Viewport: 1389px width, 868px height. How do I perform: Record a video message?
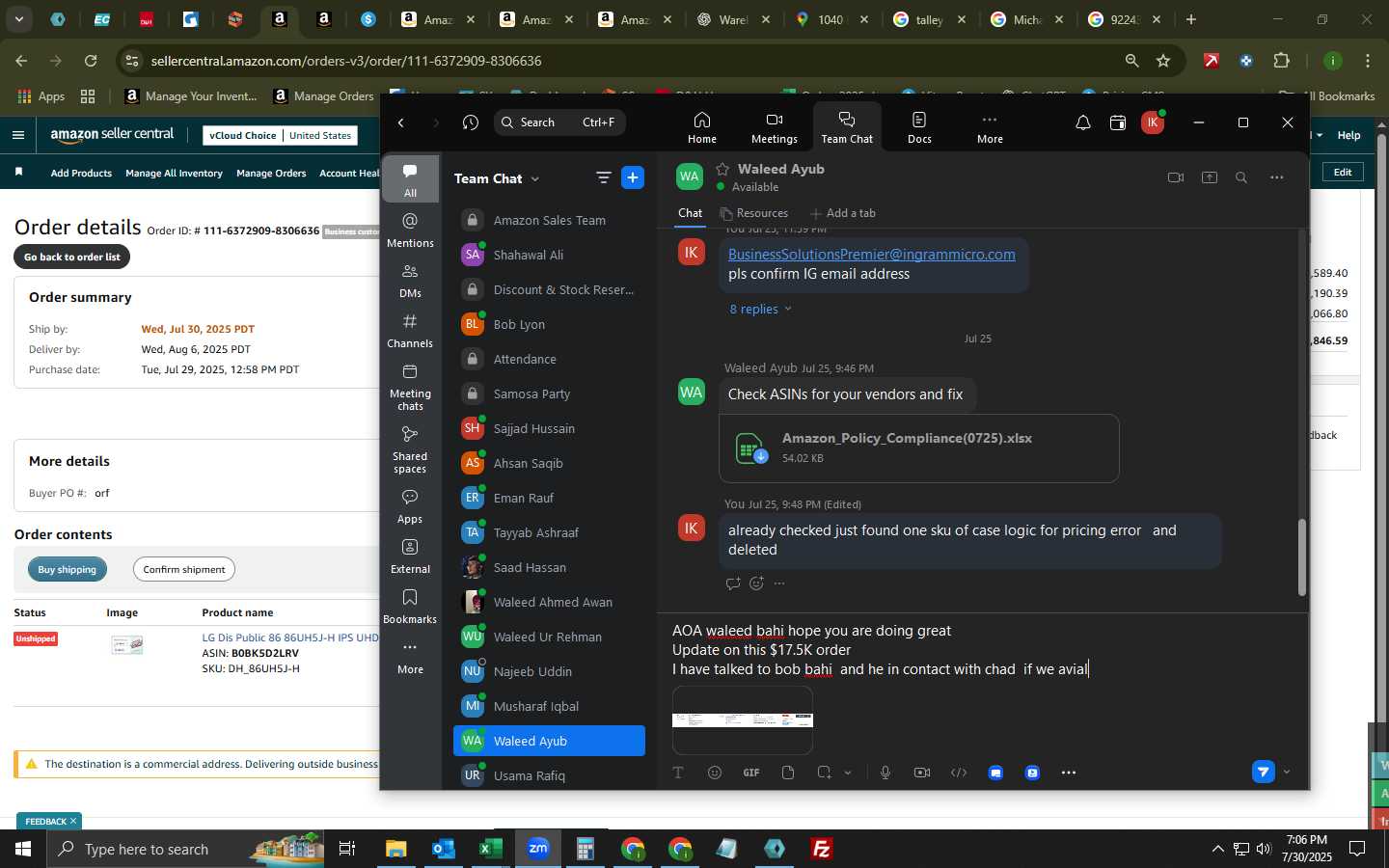922,773
